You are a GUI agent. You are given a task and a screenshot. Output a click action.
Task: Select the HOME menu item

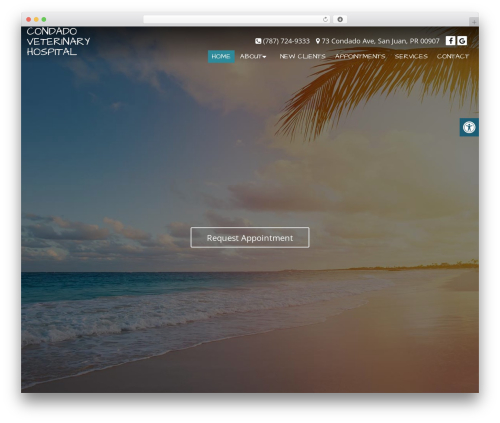[x=221, y=56]
